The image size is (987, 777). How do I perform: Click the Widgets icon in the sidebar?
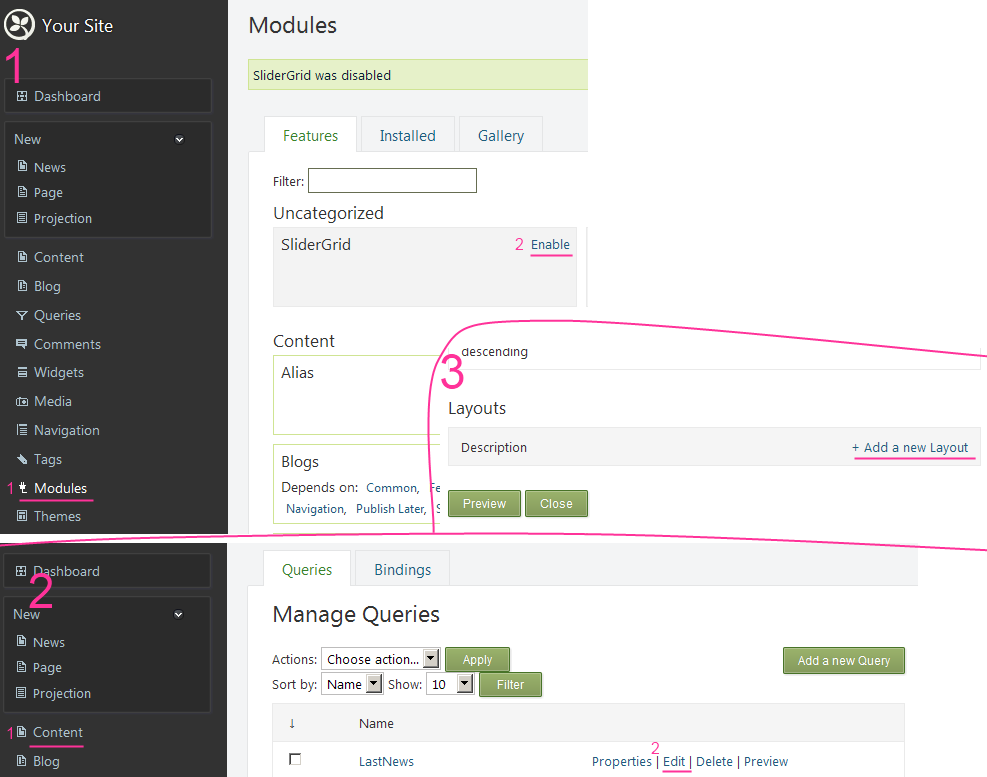[22, 372]
